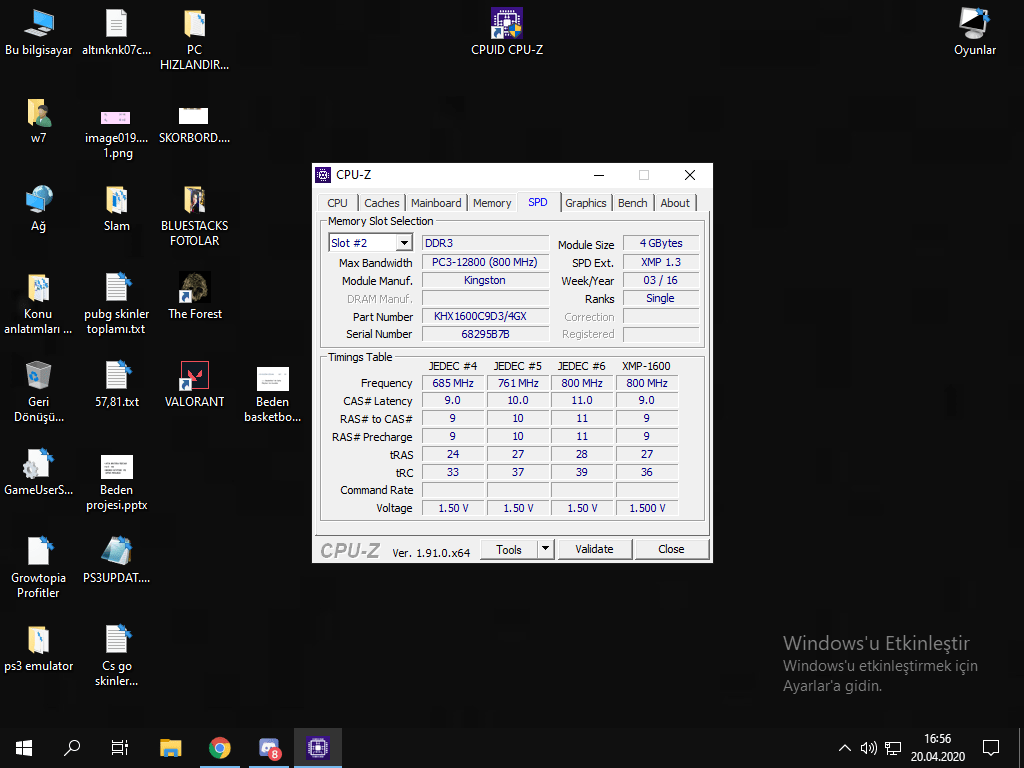Open the Oyunlar desktop folder

click(974, 23)
